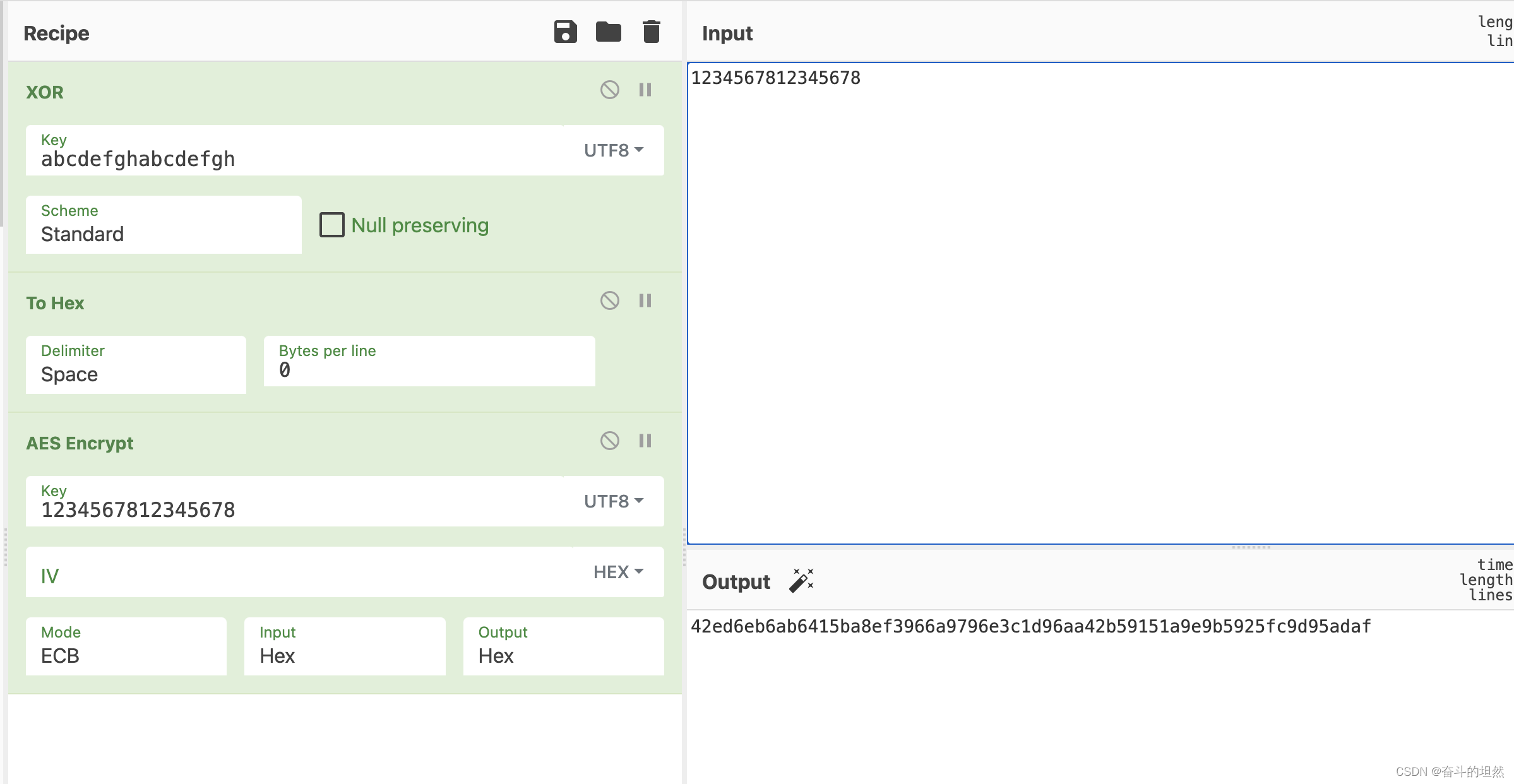Open the Scheme Standard selector

163,225
